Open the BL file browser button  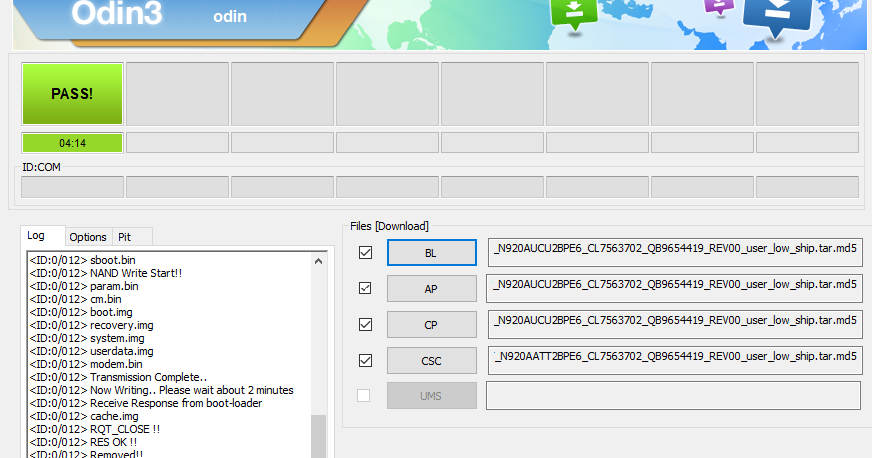[432, 253]
